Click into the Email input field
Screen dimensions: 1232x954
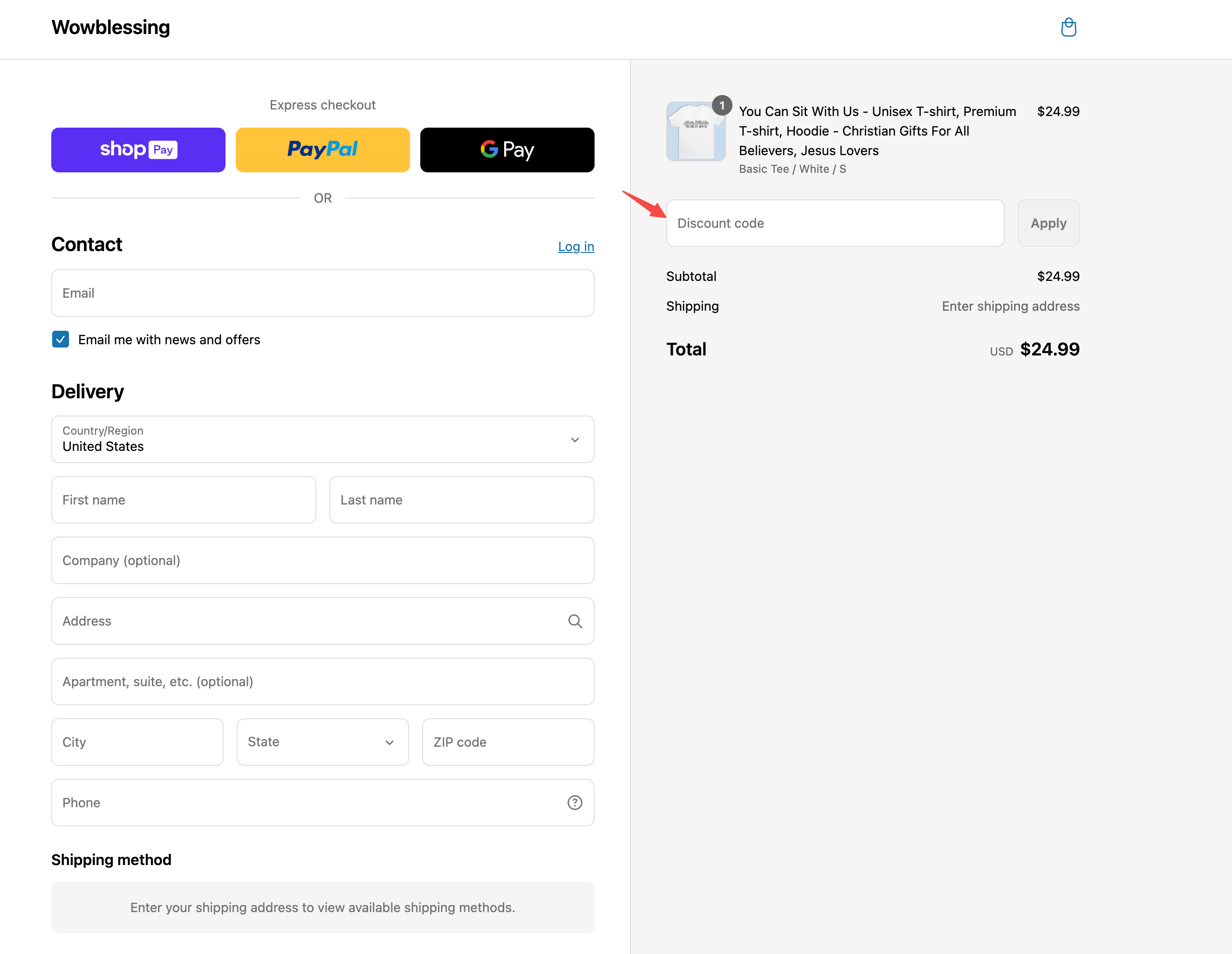(x=322, y=293)
